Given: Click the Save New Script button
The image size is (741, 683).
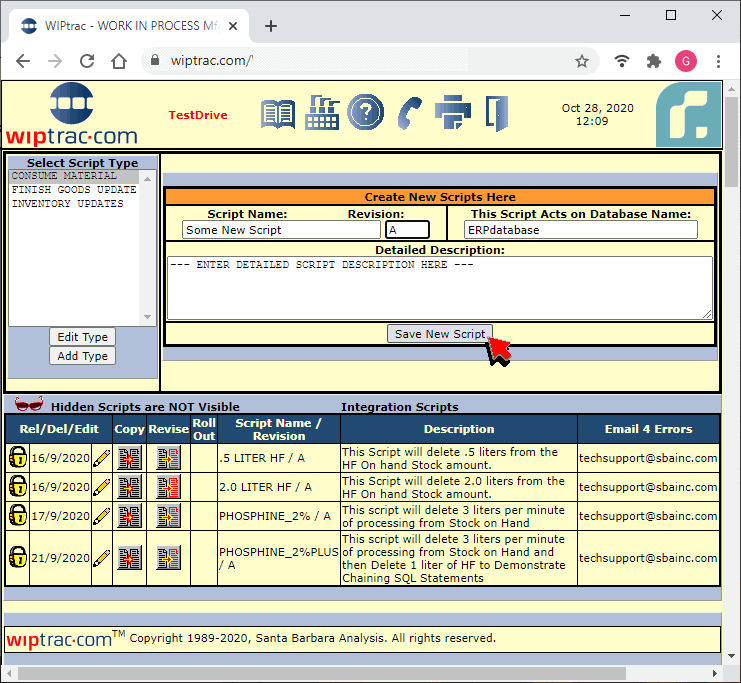Looking at the screenshot, I should click(440, 334).
